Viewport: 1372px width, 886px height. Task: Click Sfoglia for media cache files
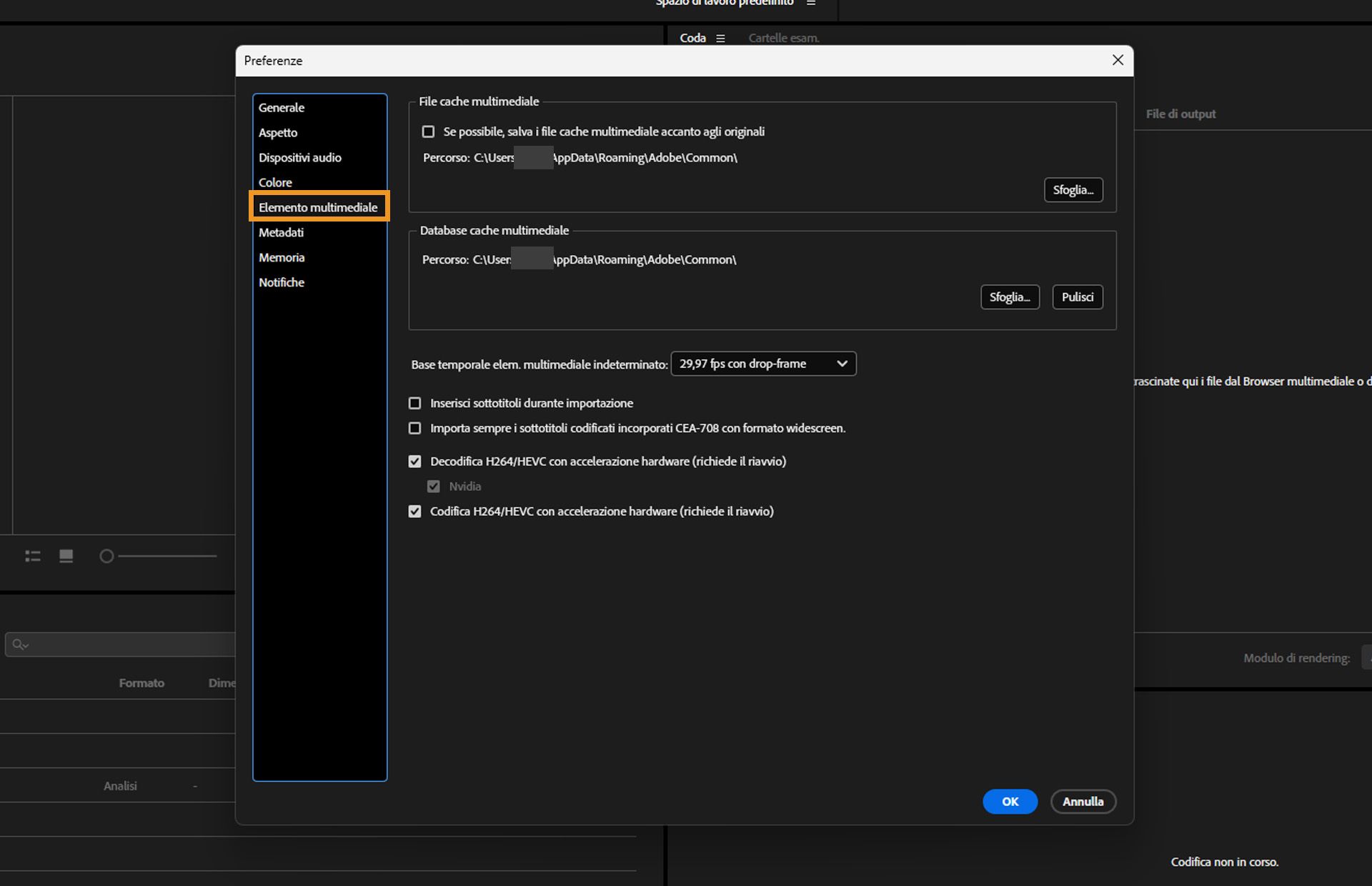[1073, 190]
